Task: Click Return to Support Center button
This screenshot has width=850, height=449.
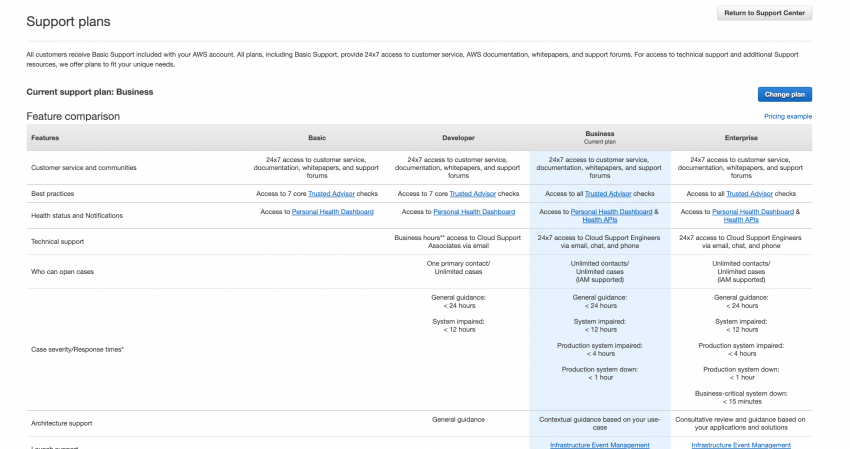Action: click(x=764, y=13)
